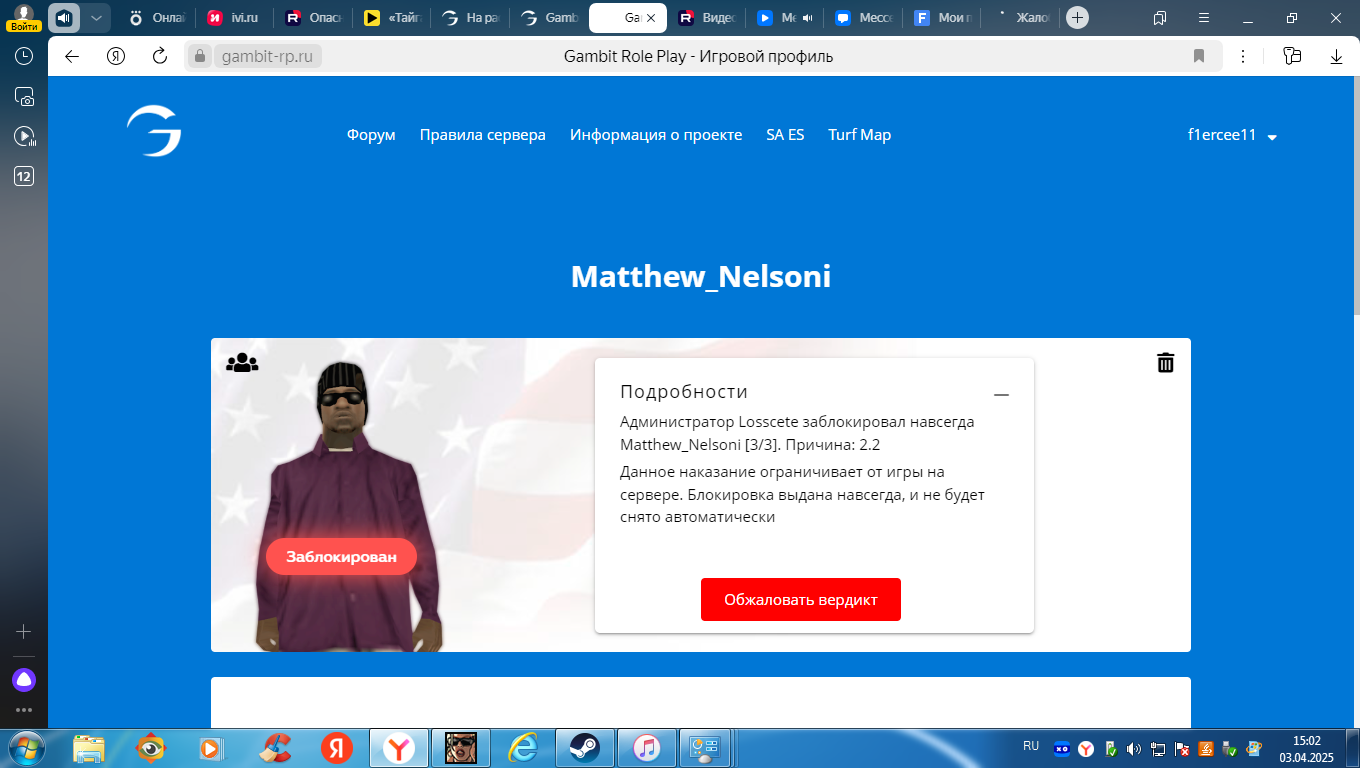Screen dimensions: 1360x768
Task: Expand the chevron next to the sound button
Action: pos(96,18)
